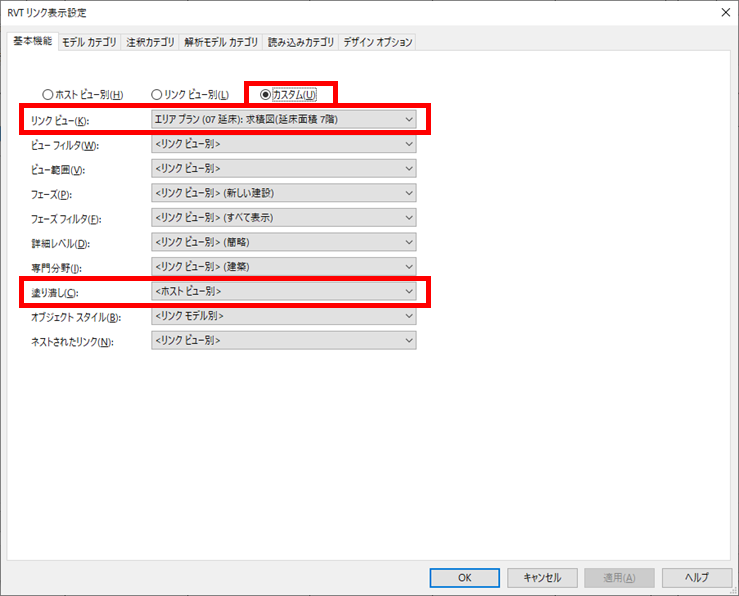The height and width of the screenshot is (596, 739).
Task: Click the 塗り潰し(C) label
Action: coord(55,293)
